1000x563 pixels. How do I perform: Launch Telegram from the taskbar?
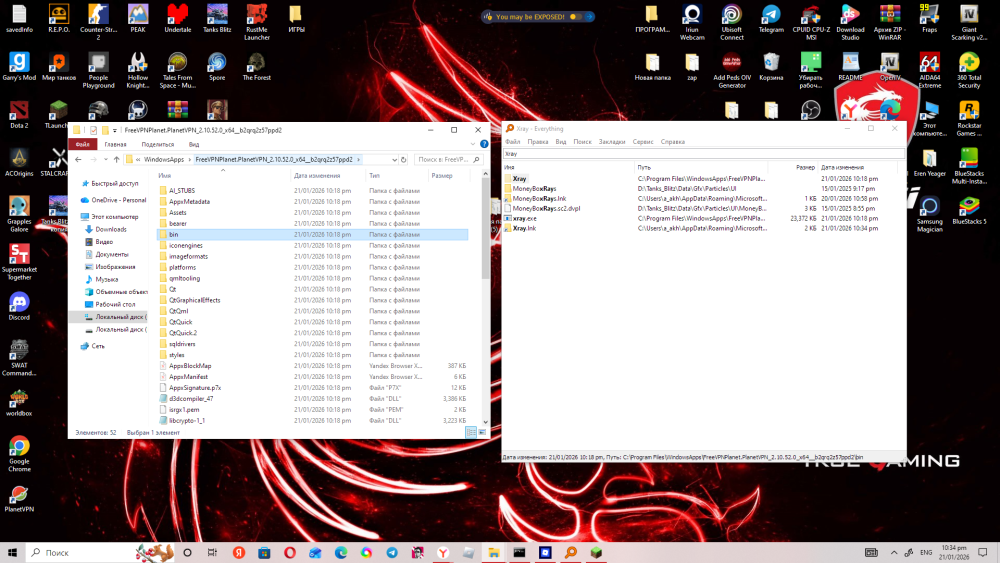tap(392, 553)
